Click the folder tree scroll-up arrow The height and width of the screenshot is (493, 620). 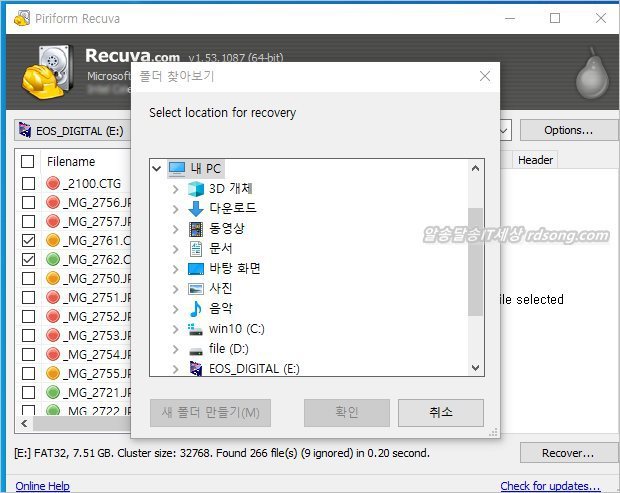476,168
